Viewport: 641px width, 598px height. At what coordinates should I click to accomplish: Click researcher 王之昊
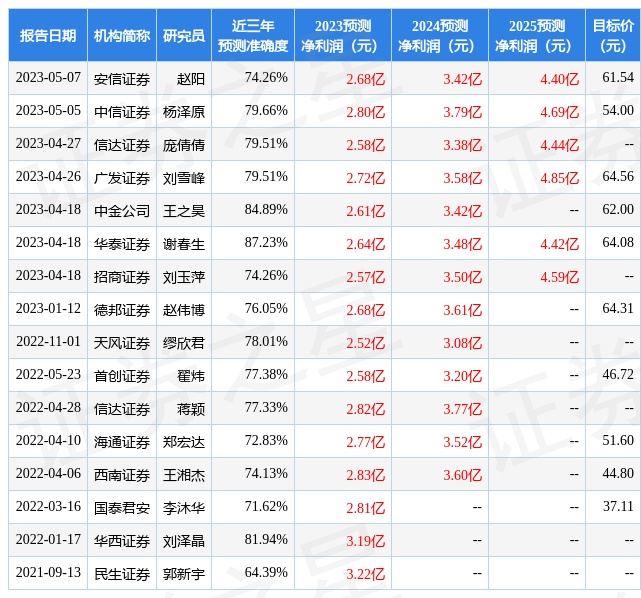tap(184, 211)
